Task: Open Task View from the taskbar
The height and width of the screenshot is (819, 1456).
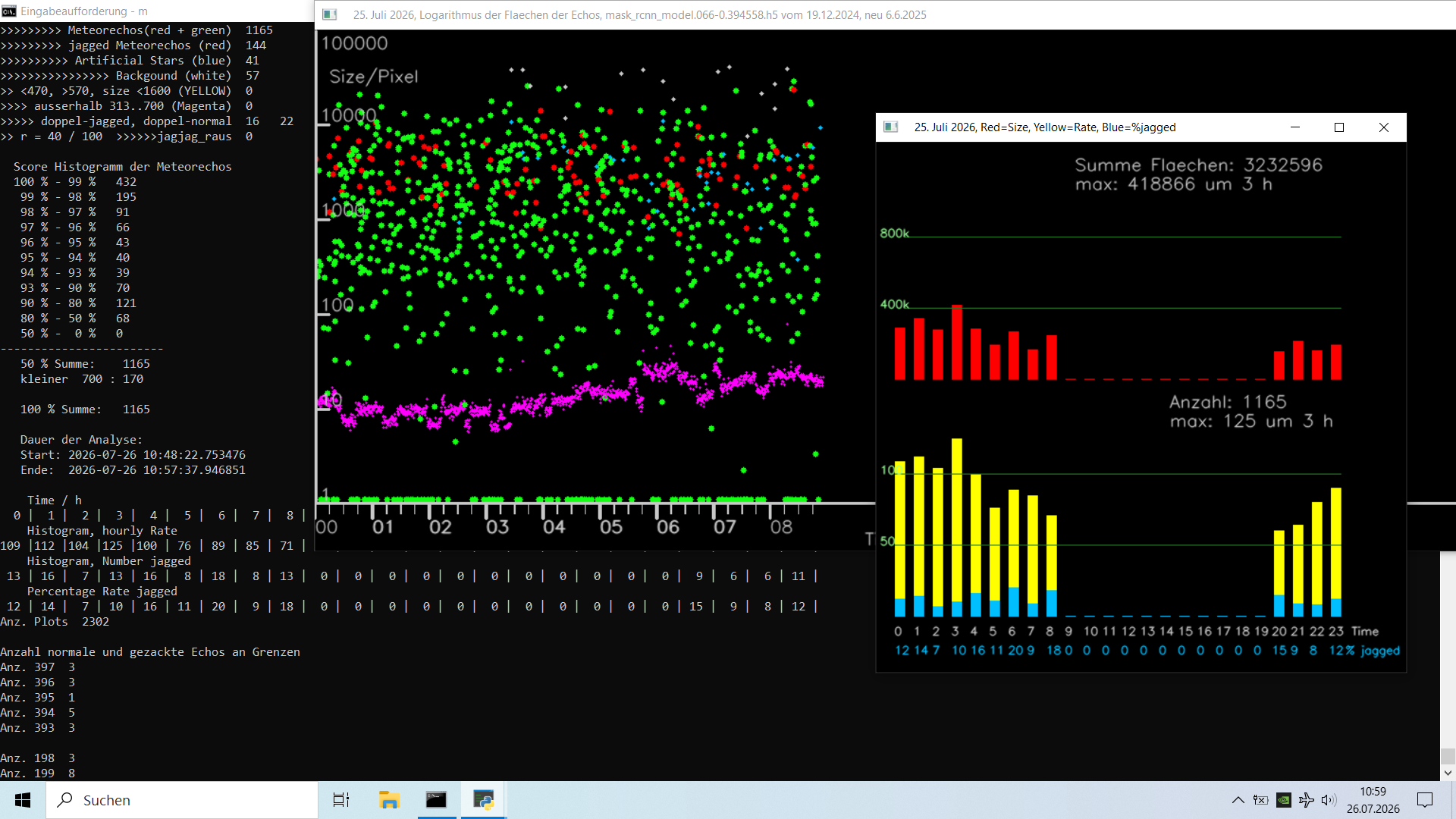Action: [x=341, y=800]
